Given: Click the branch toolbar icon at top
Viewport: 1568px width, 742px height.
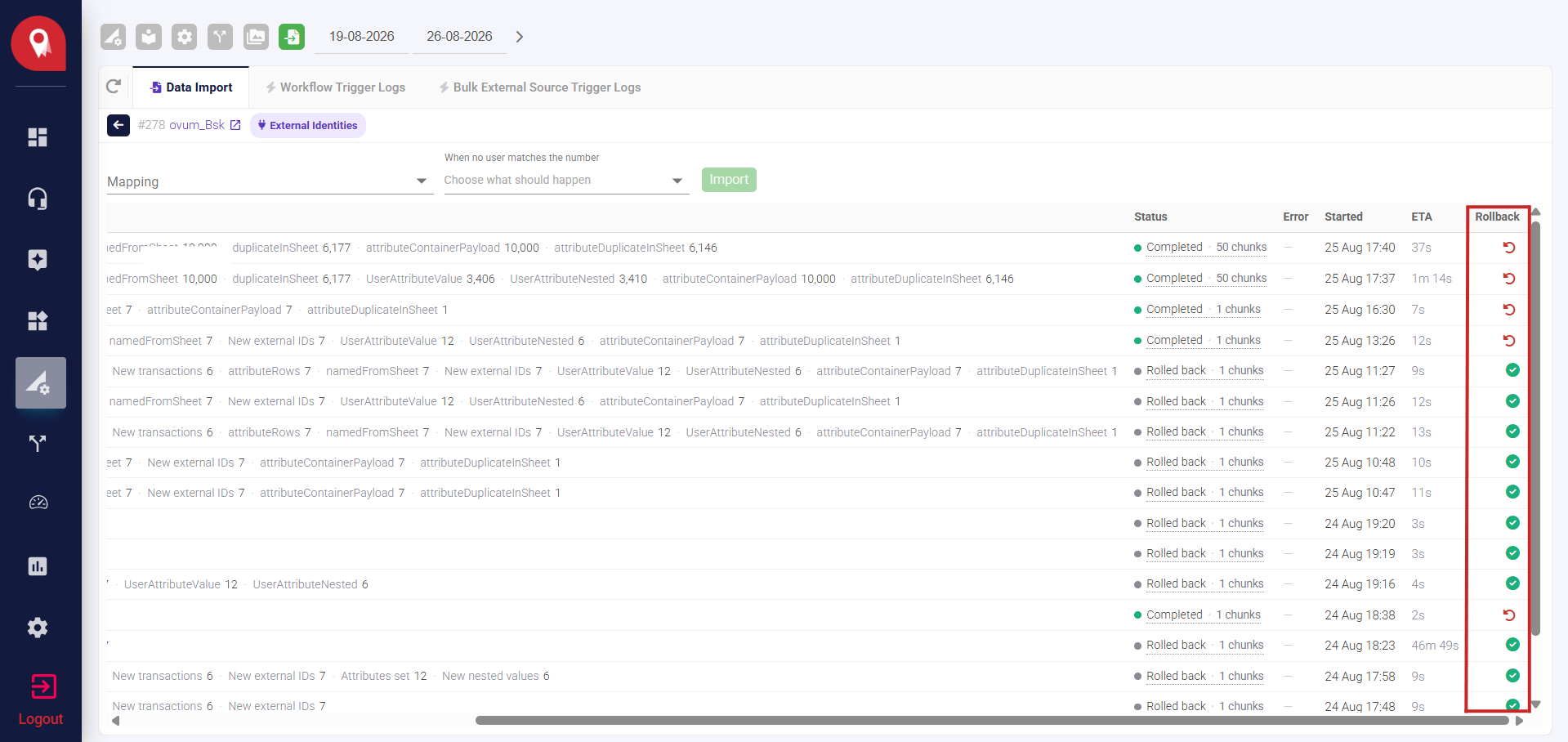Looking at the screenshot, I should point(220,37).
